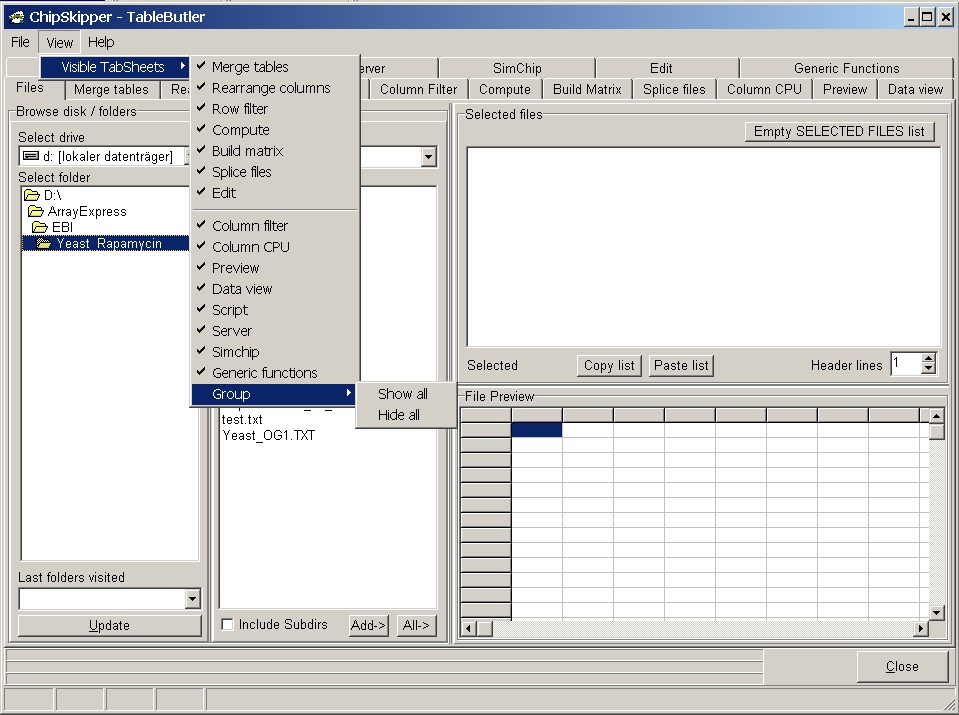Click the D:\ root folder icon
The height and width of the screenshot is (715, 959).
tap(35, 196)
